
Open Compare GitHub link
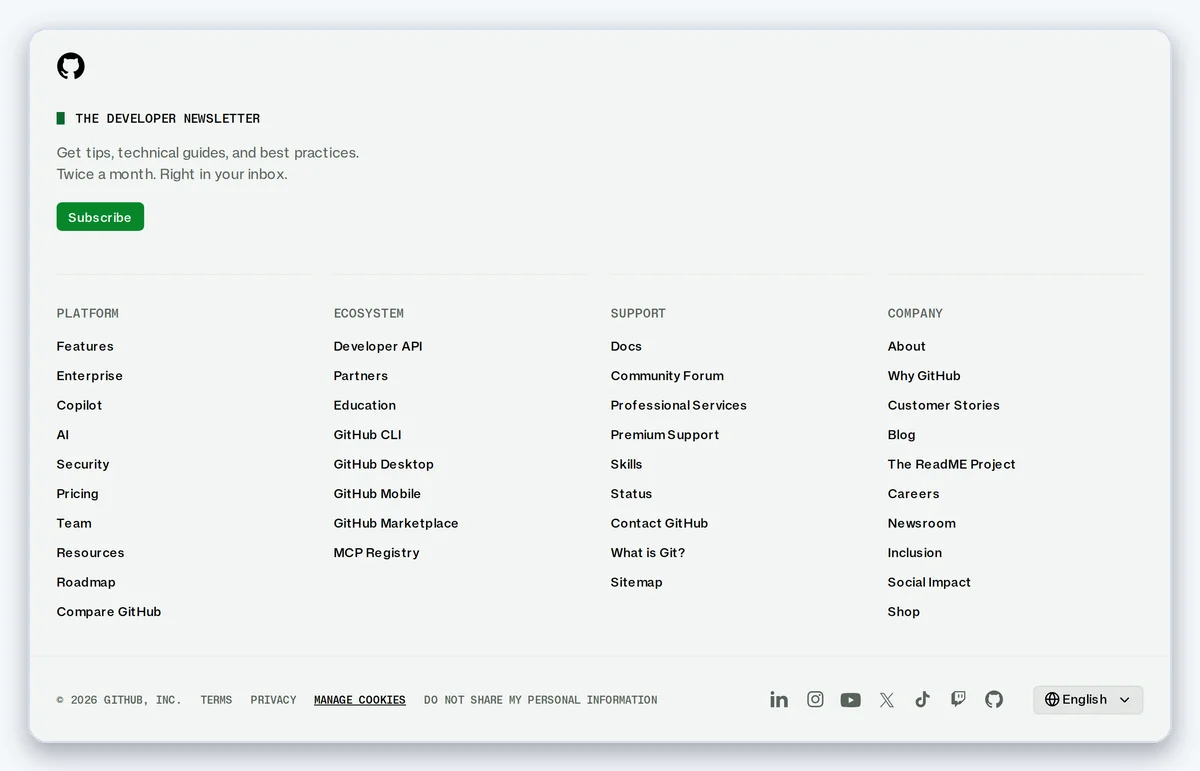pyautogui.click(x=109, y=612)
